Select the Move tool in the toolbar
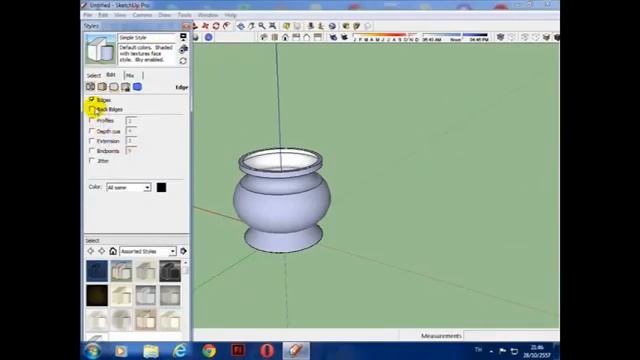 (205, 26)
